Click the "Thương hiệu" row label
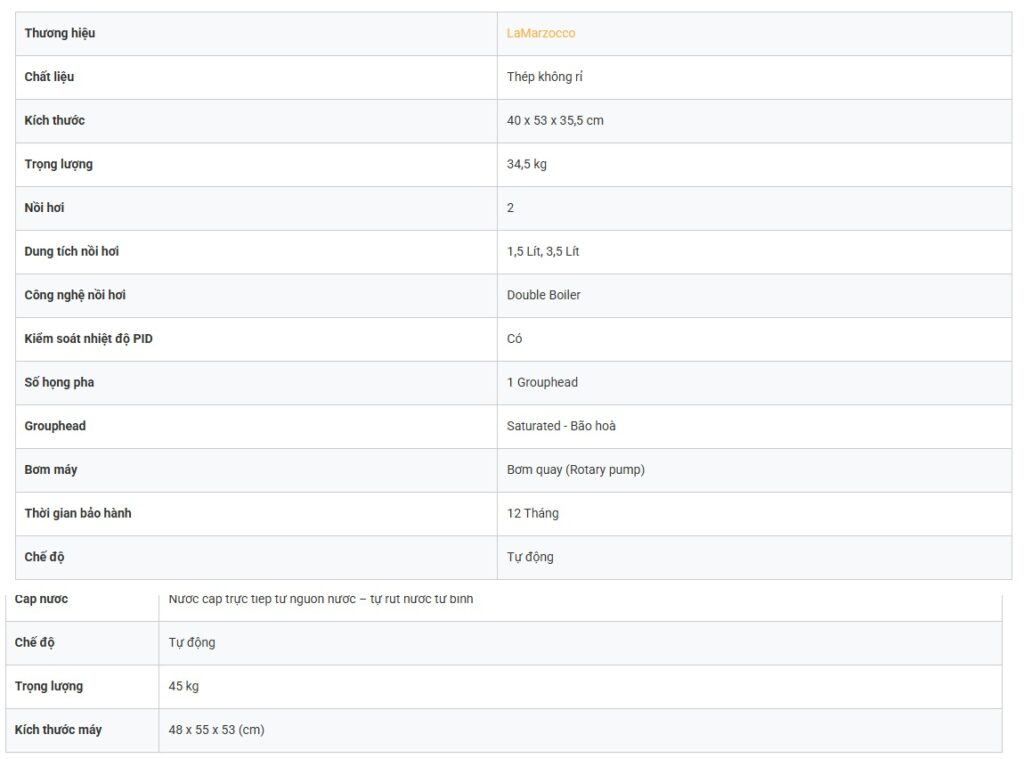The width and height of the screenshot is (1024, 759). pyautogui.click(x=60, y=33)
